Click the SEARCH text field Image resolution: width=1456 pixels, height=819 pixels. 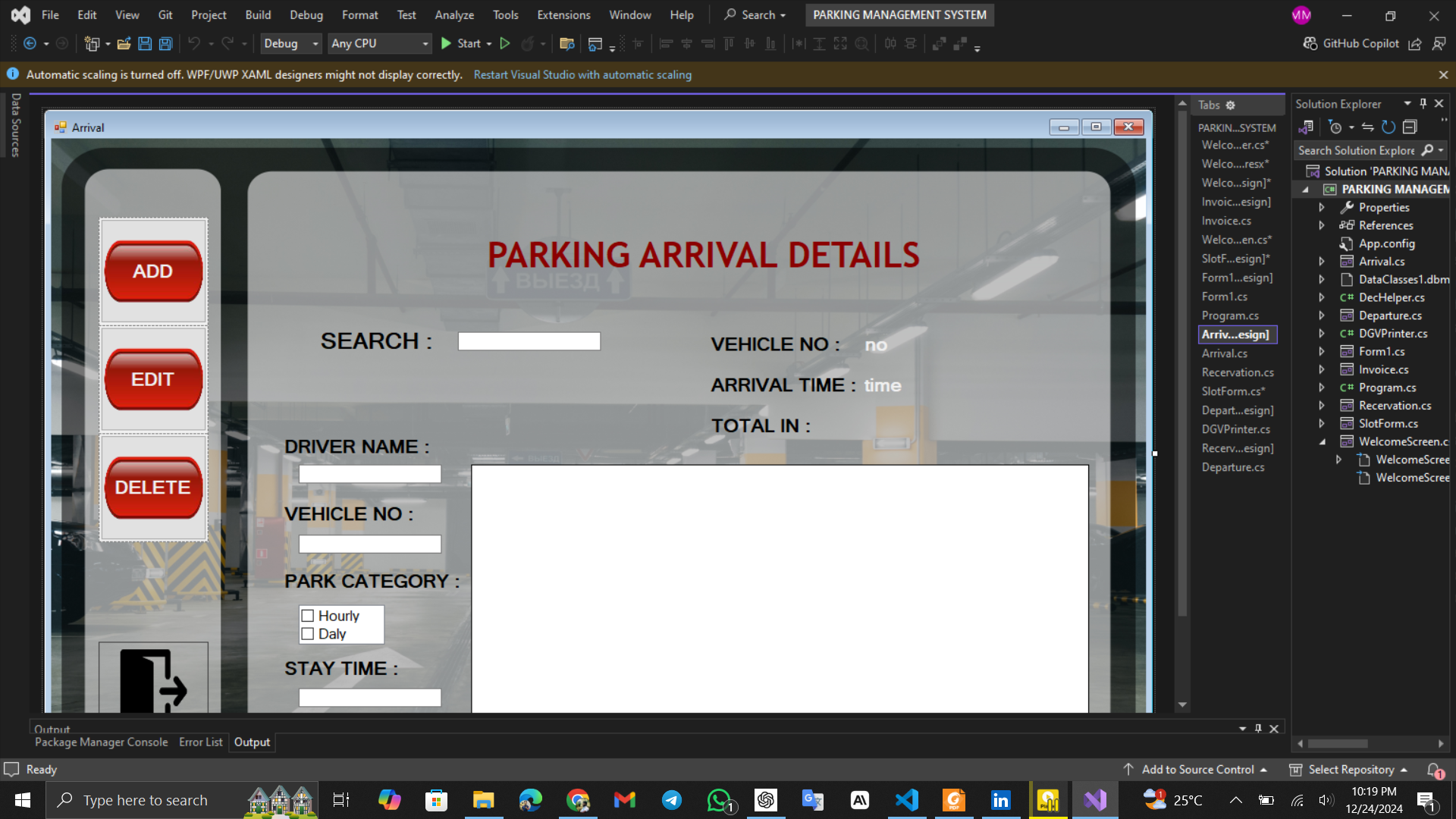tap(529, 341)
